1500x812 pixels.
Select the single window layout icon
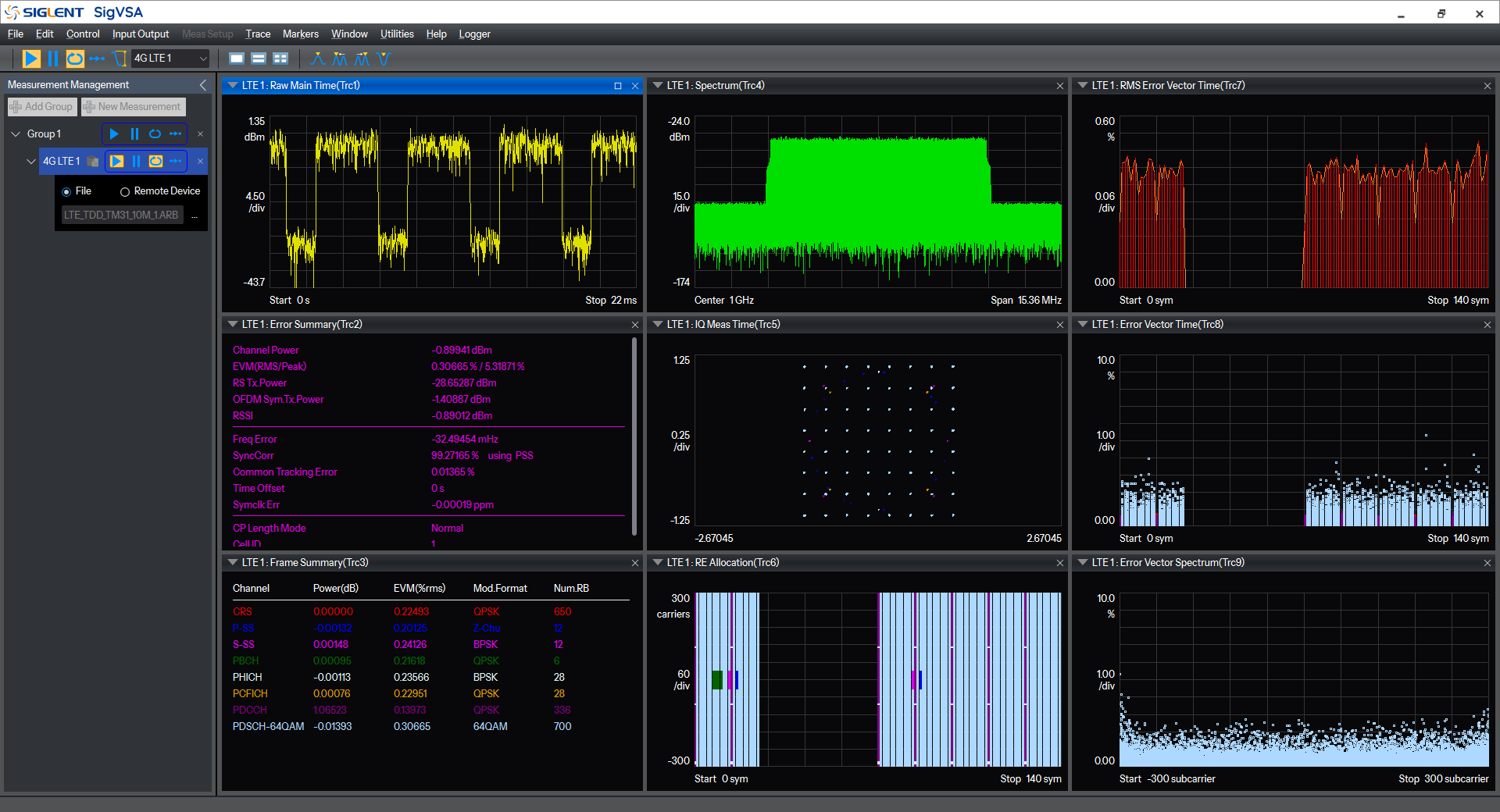(237, 59)
